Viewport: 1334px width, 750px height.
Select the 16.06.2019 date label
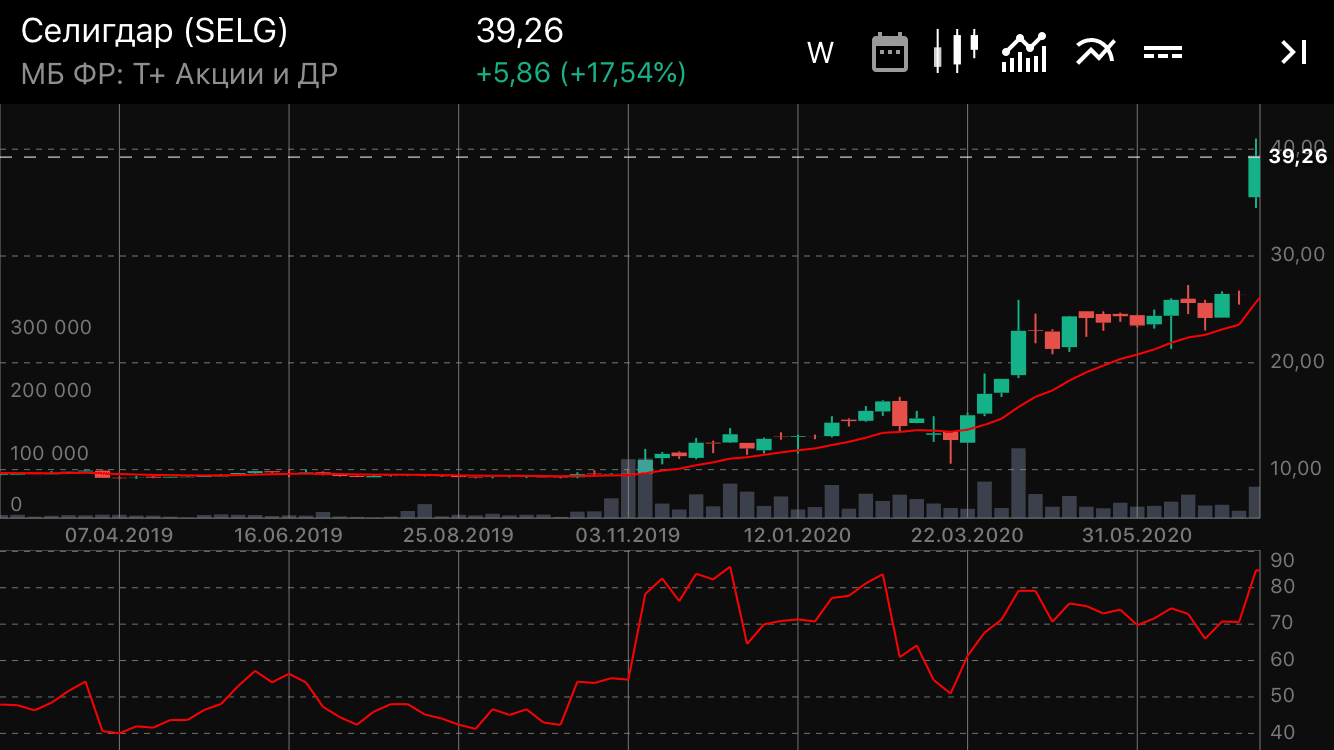click(288, 535)
